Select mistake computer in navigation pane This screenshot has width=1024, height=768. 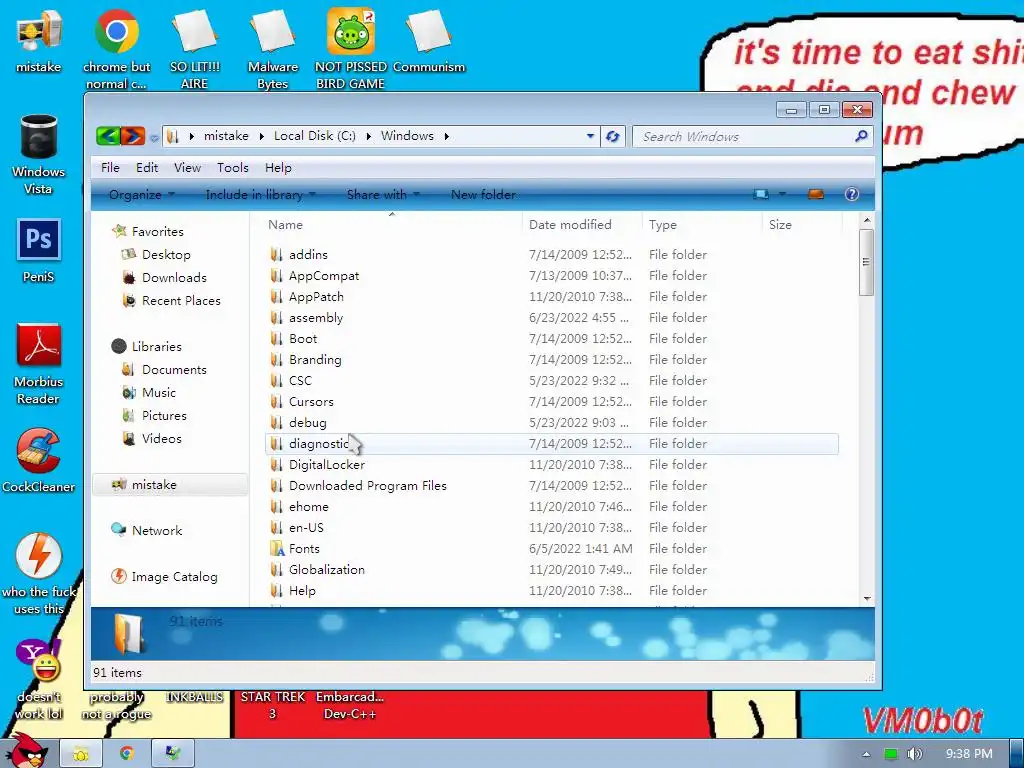tap(153, 485)
